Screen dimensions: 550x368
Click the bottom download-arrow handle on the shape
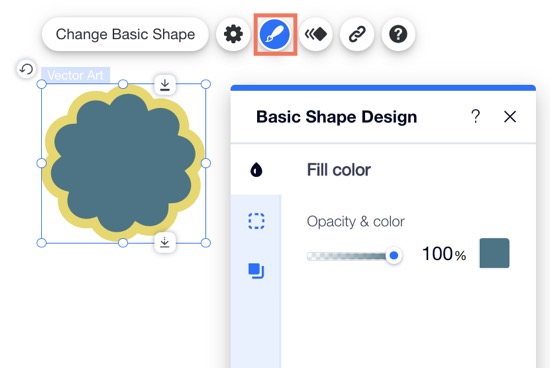point(165,242)
